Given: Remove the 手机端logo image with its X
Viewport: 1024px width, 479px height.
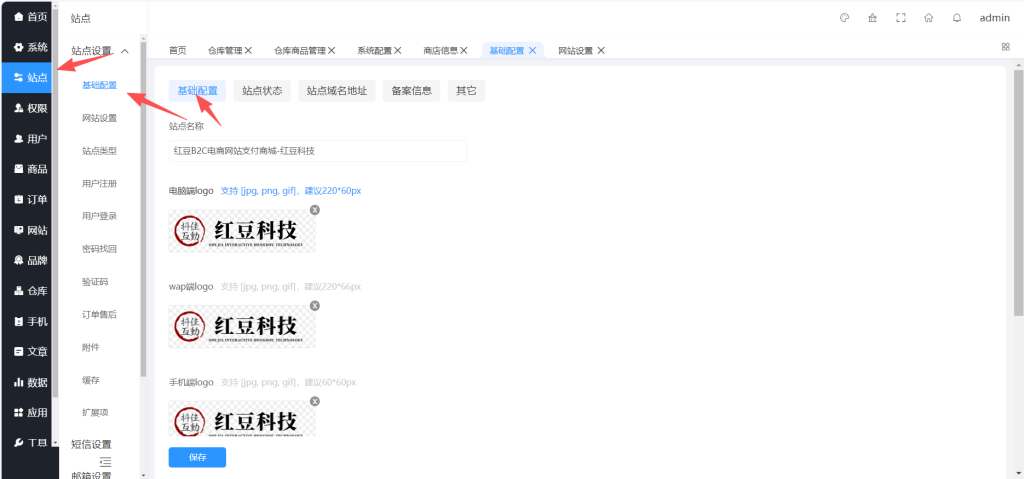Looking at the screenshot, I should [x=315, y=401].
